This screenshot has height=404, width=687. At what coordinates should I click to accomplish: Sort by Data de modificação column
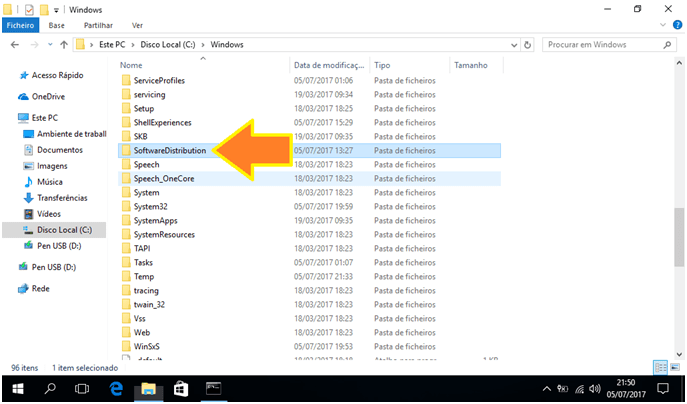328,65
